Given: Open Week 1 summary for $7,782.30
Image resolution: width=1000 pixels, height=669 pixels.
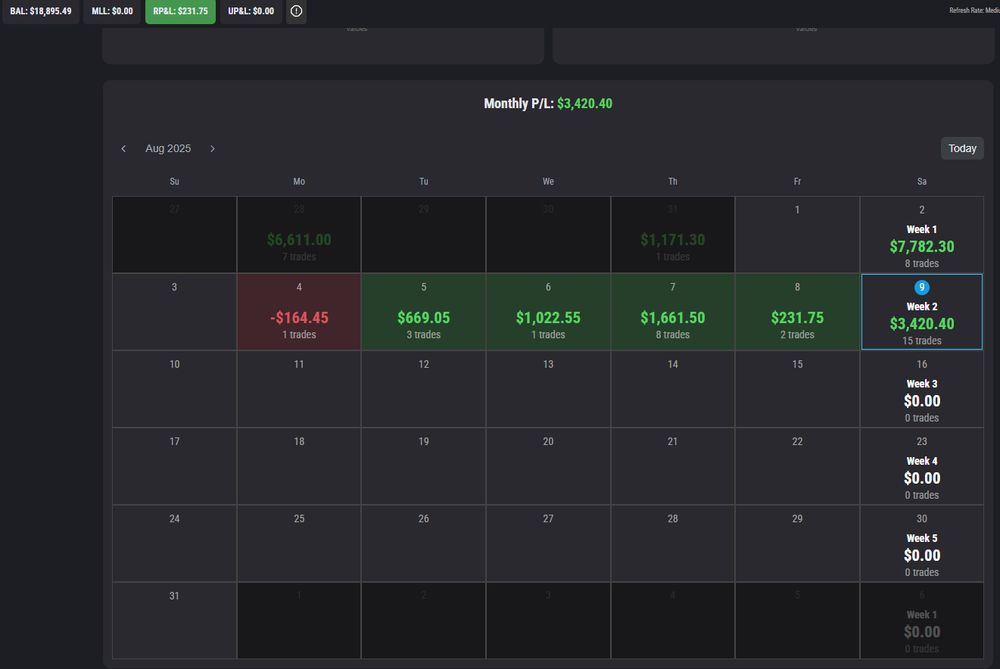Looking at the screenshot, I should tap(922, 235).
